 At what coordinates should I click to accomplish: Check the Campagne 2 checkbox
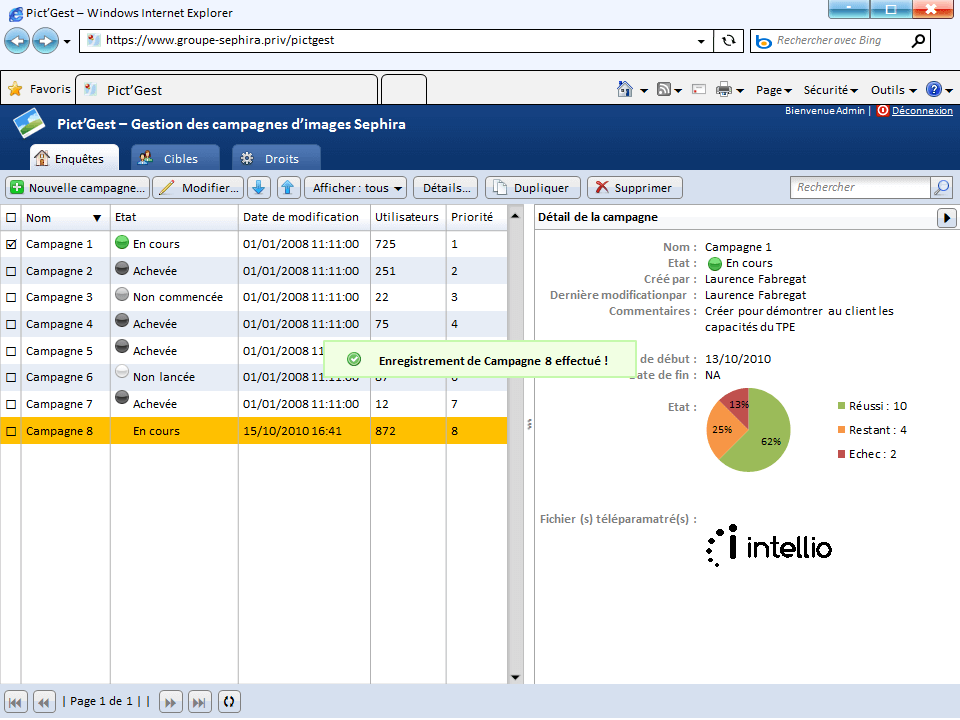[11, 271]
